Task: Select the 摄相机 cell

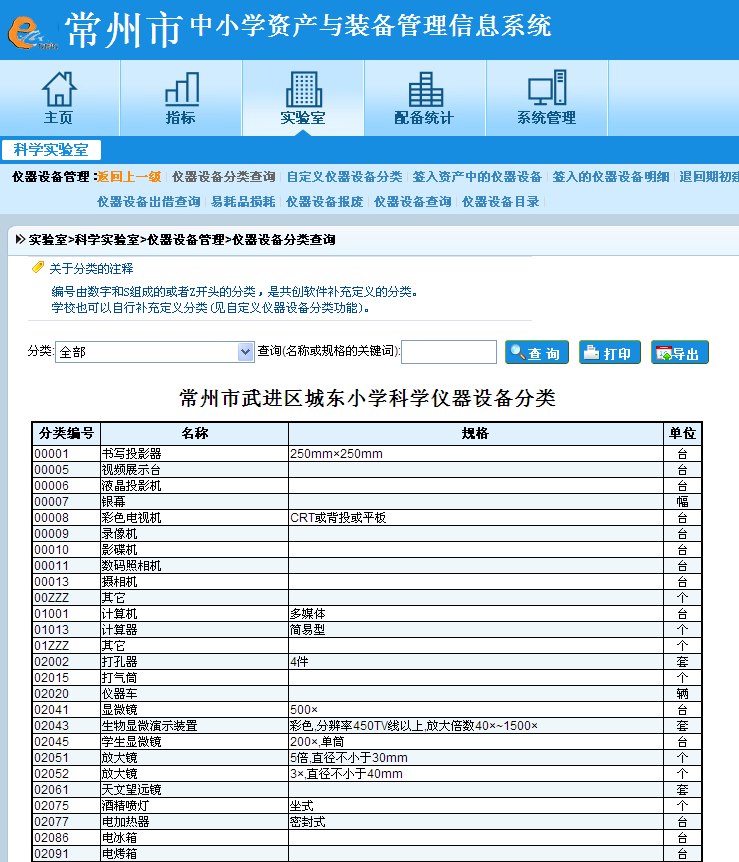Action: click(195, 582)
